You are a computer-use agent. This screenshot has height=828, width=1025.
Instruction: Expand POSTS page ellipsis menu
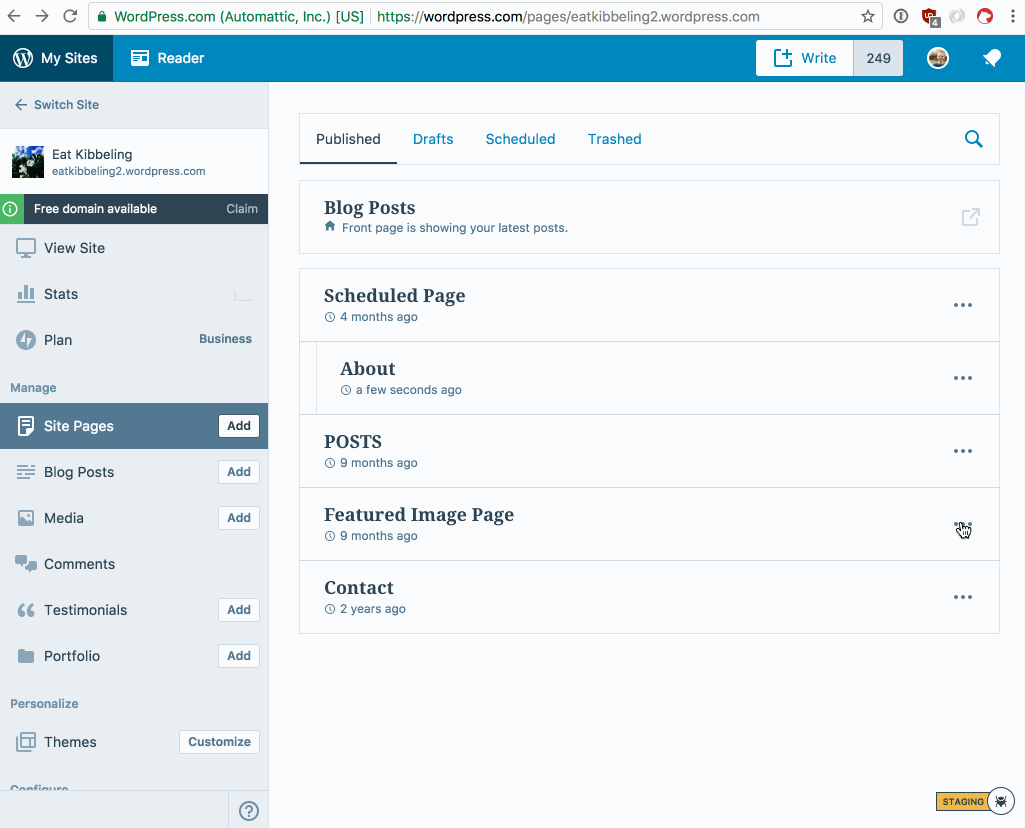(963, 451)
